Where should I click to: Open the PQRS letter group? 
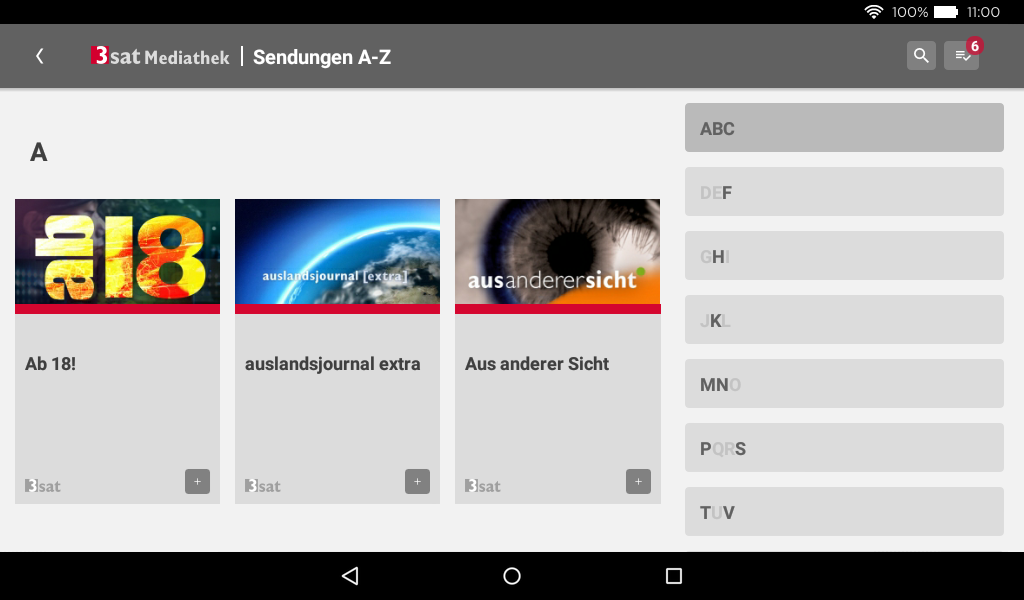844,447
